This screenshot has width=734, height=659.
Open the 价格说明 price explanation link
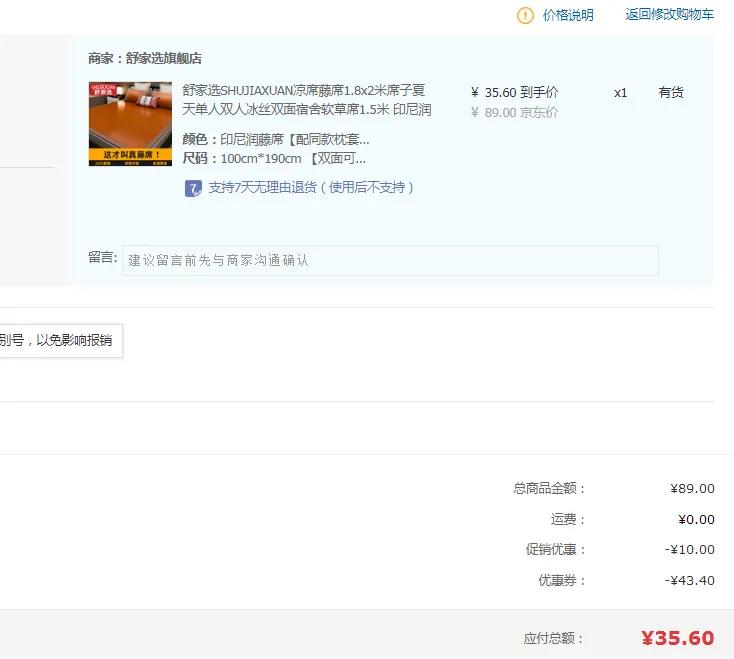click(568, 15)
